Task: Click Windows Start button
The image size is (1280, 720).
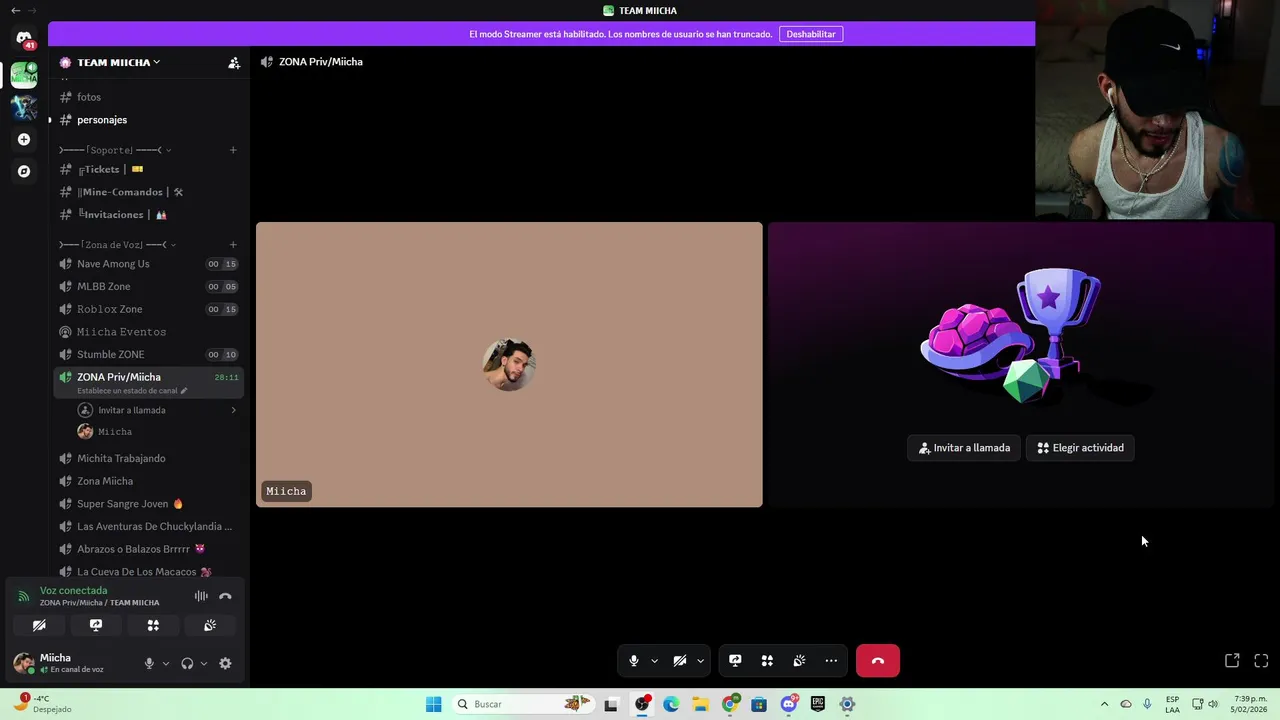Action: [433, 704]
